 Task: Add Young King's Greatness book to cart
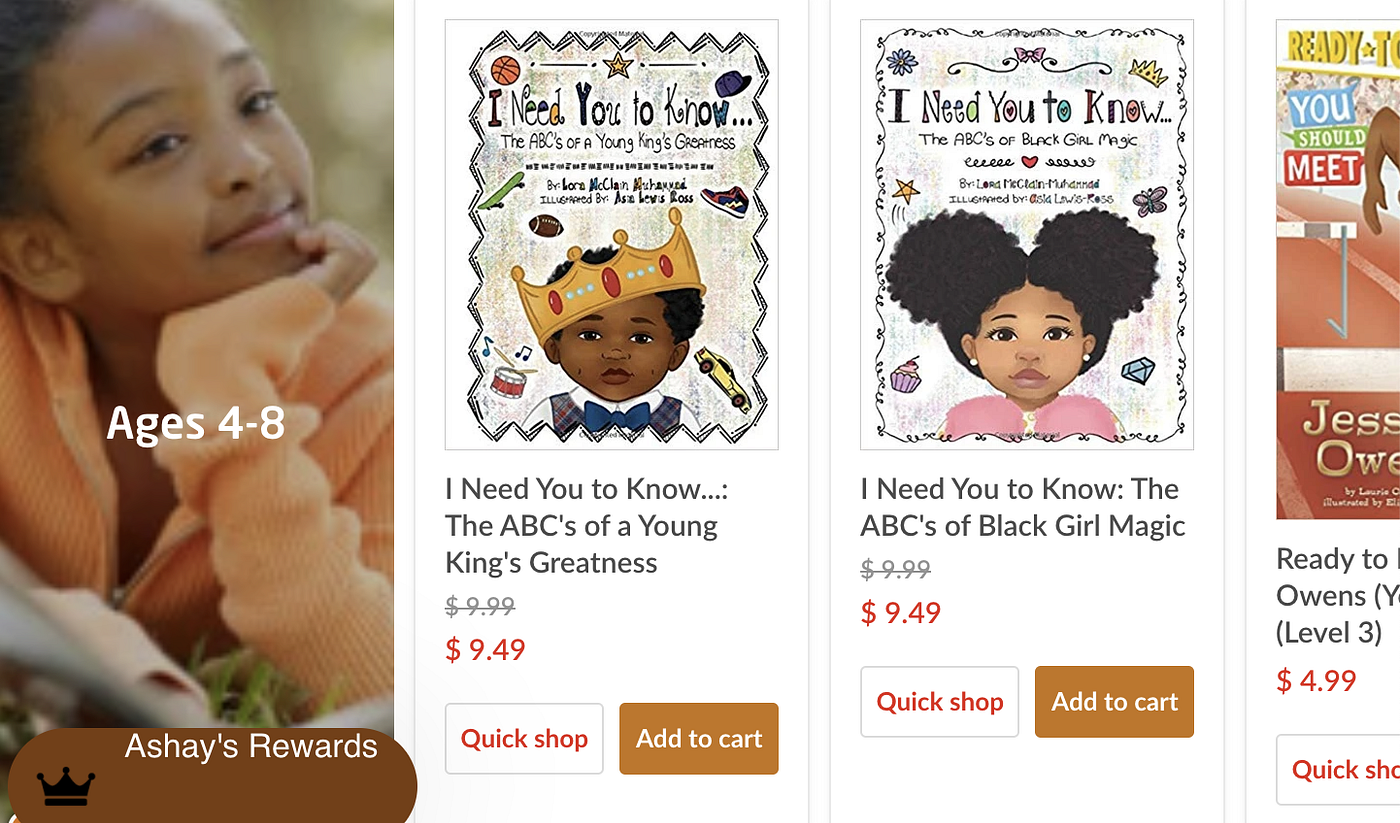[x=699, y=738]
